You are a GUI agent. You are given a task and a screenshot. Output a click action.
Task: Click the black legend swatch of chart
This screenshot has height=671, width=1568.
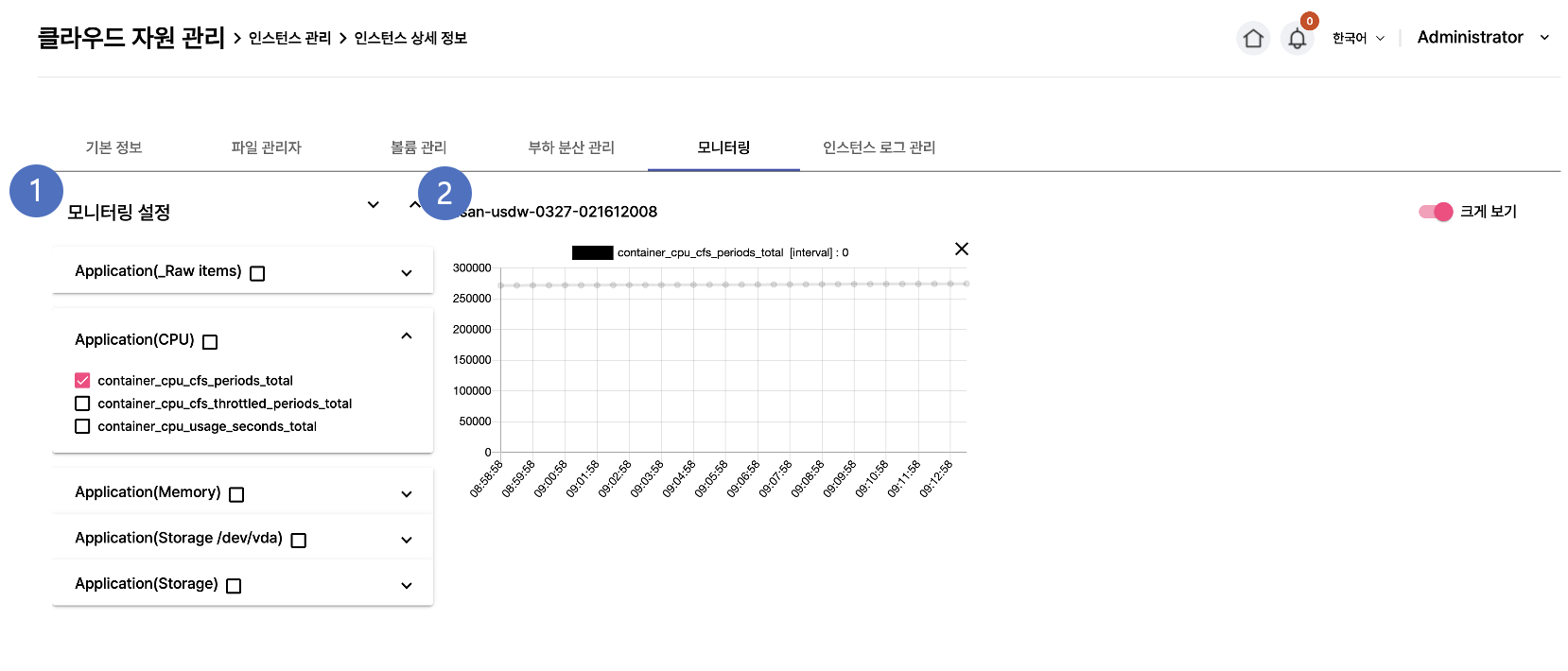[592, 252]
